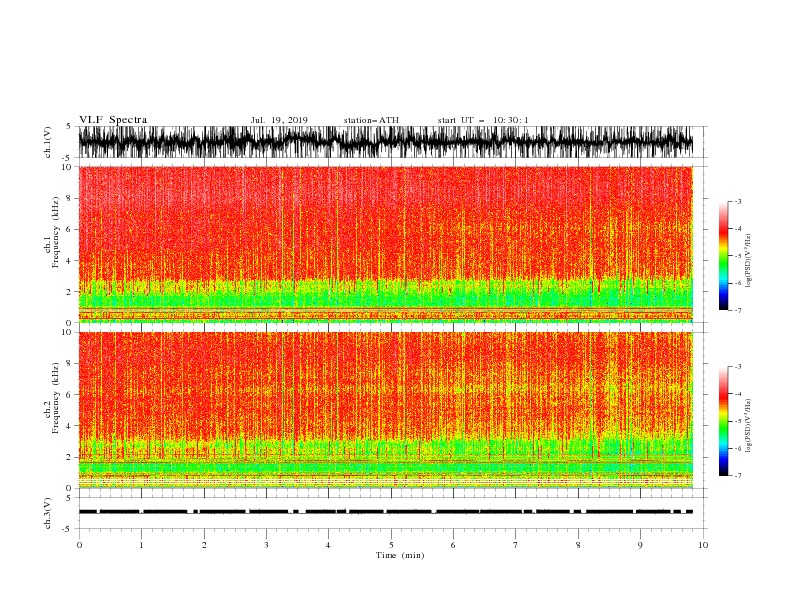Select the date 'Jul. 19, 2019'
The height and width of the screenshot is (612, 792).
click(x=279, y=120)
